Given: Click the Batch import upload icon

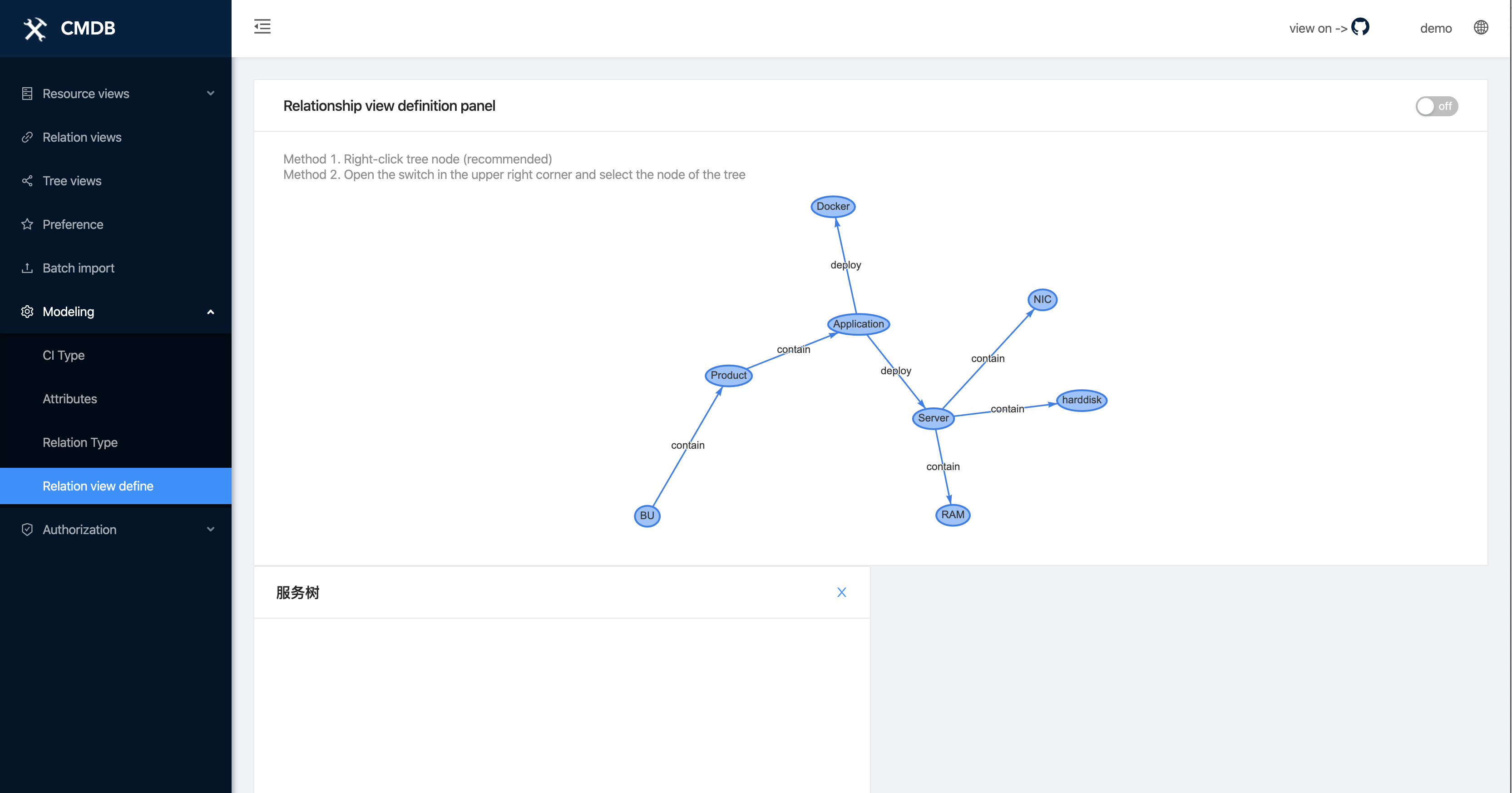Looking at the screenshot, I should pos(27,268).
